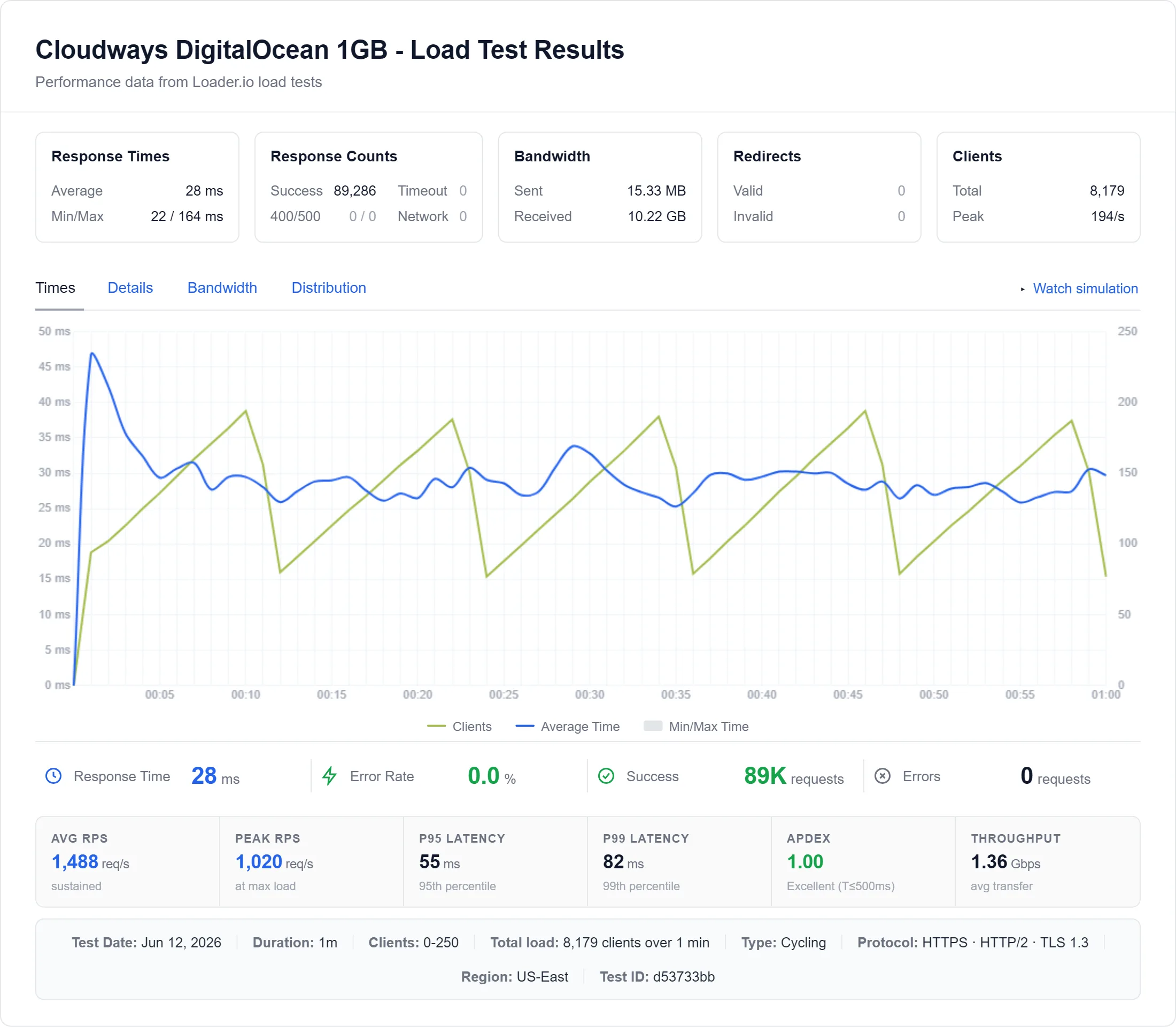
Task: Click the Test ID d53733bb text
Action: 657,977
